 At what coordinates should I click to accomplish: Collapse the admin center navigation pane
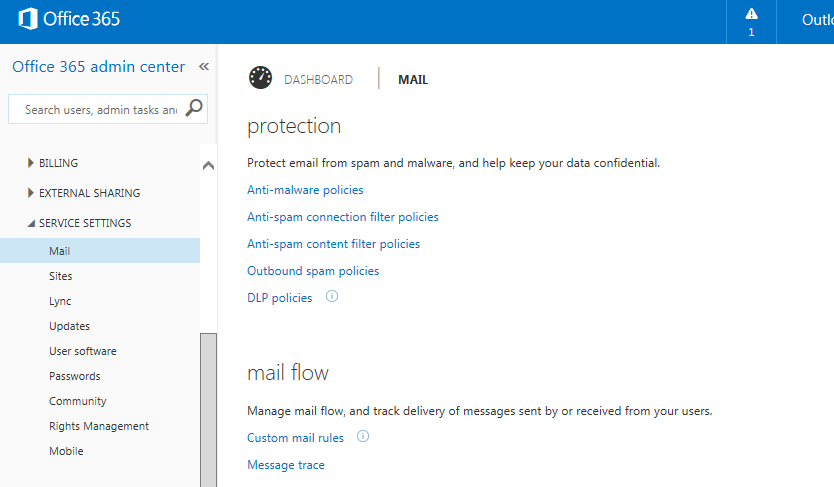tap(204, 66)
